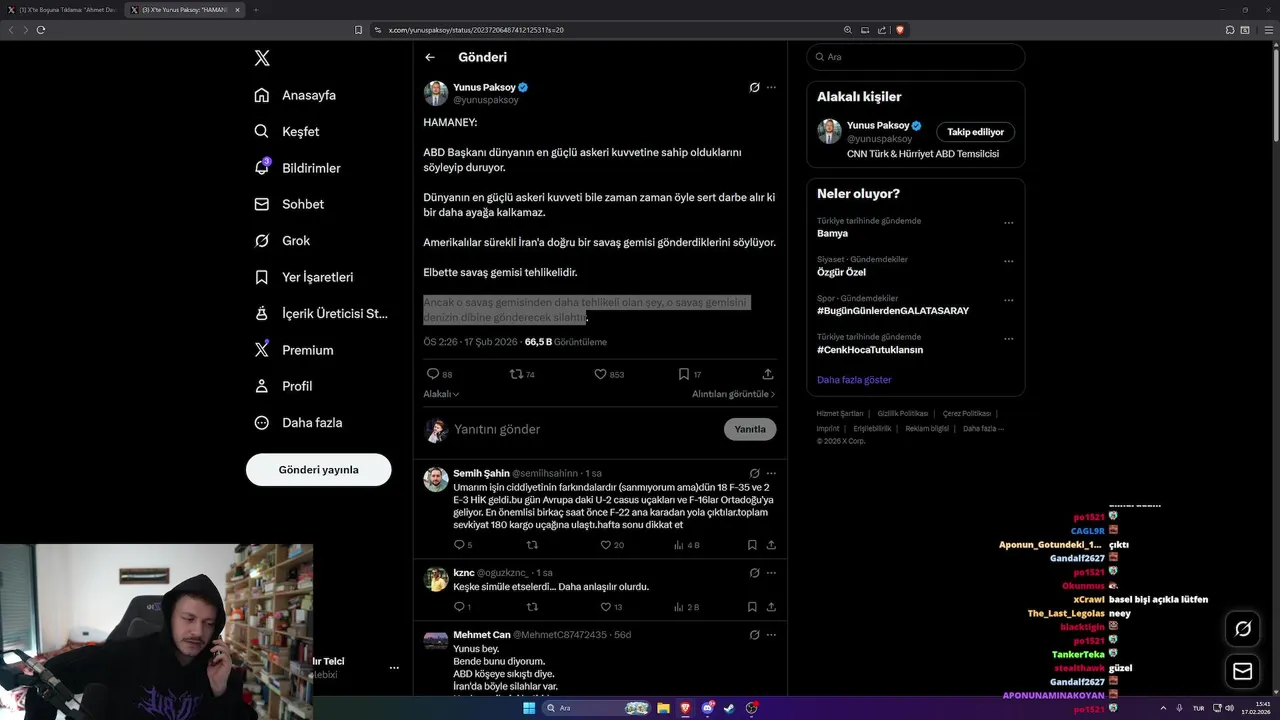Open Premium in the sidebar
Viewport: 1280px width, 720px height.
(294, 350)
